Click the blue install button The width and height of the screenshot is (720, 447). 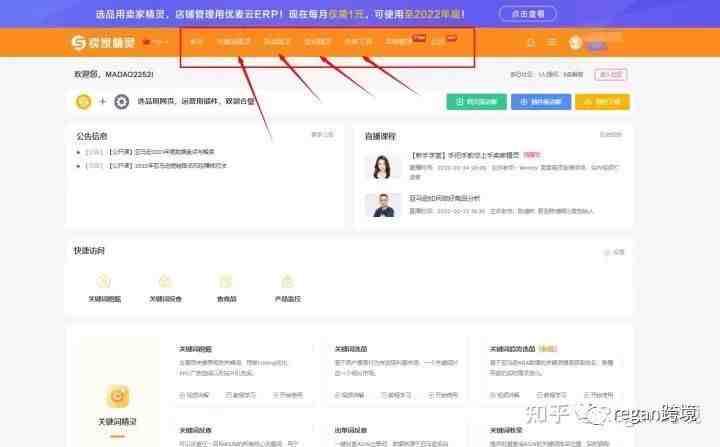click(541, 102)
